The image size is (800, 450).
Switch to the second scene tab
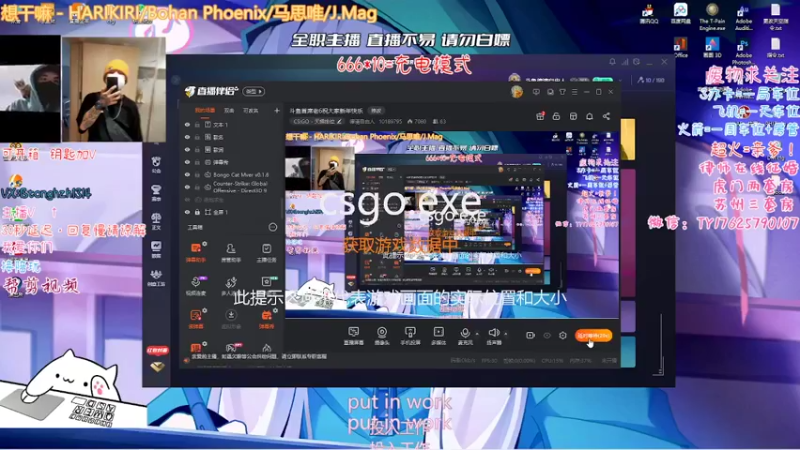pos(229,110)
